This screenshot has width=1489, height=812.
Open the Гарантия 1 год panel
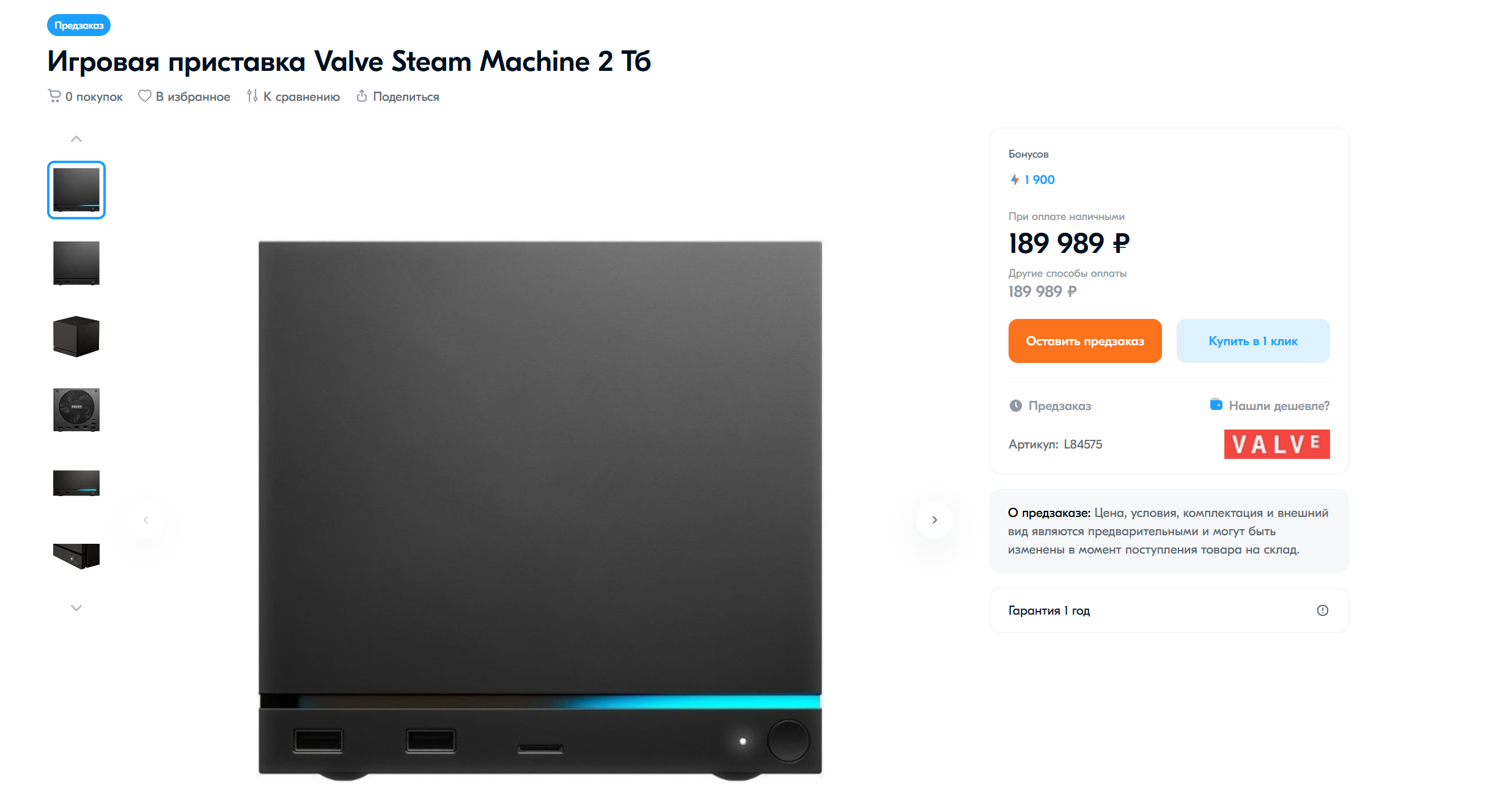[x=1169, y=610]
